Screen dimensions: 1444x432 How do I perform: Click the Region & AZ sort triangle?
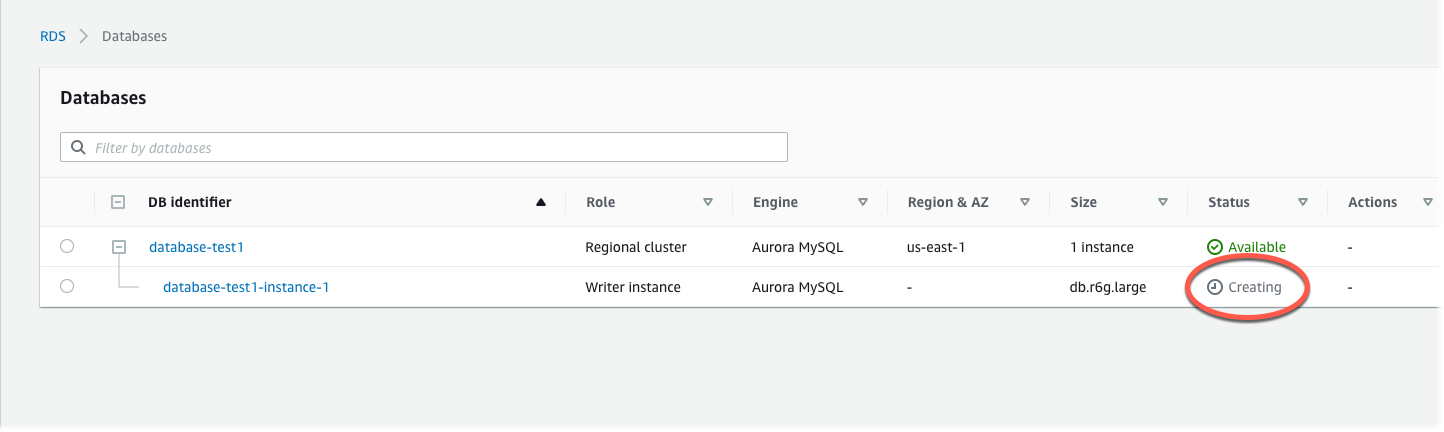[1025, 202]
